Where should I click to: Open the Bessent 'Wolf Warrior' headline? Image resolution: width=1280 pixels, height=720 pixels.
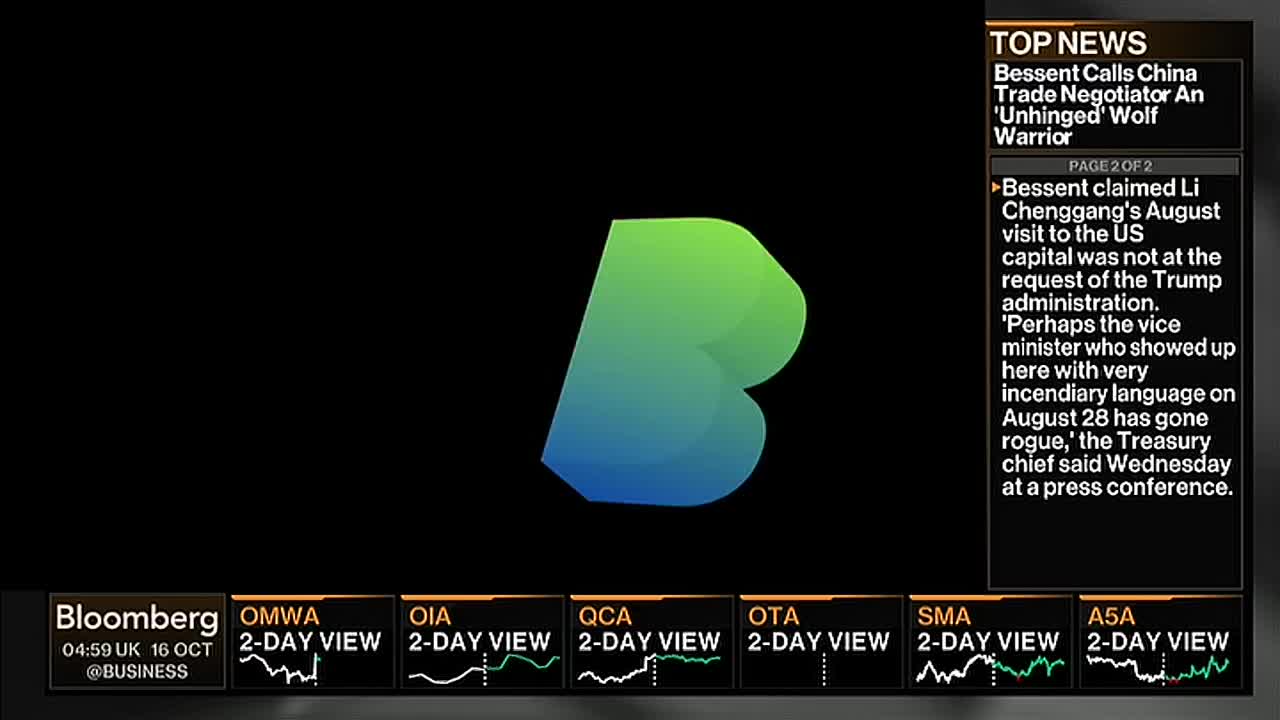[x=1098, y=104]
